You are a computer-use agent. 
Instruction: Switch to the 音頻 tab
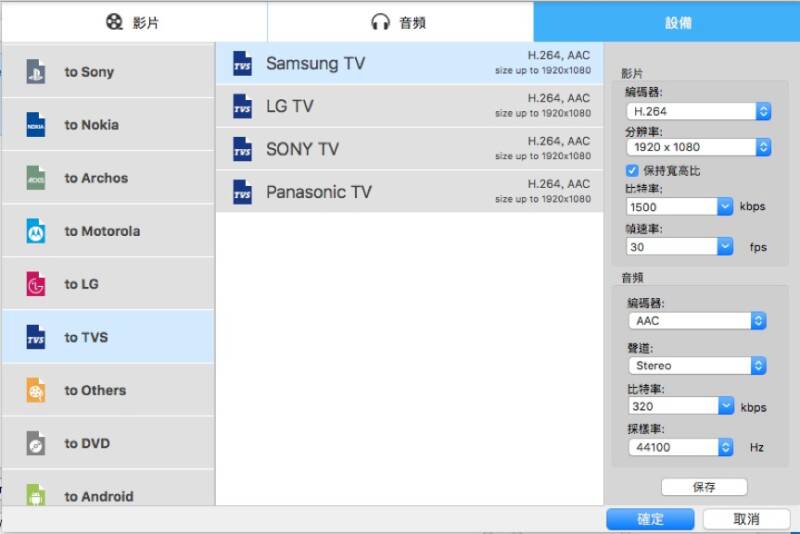click(401, 22)
